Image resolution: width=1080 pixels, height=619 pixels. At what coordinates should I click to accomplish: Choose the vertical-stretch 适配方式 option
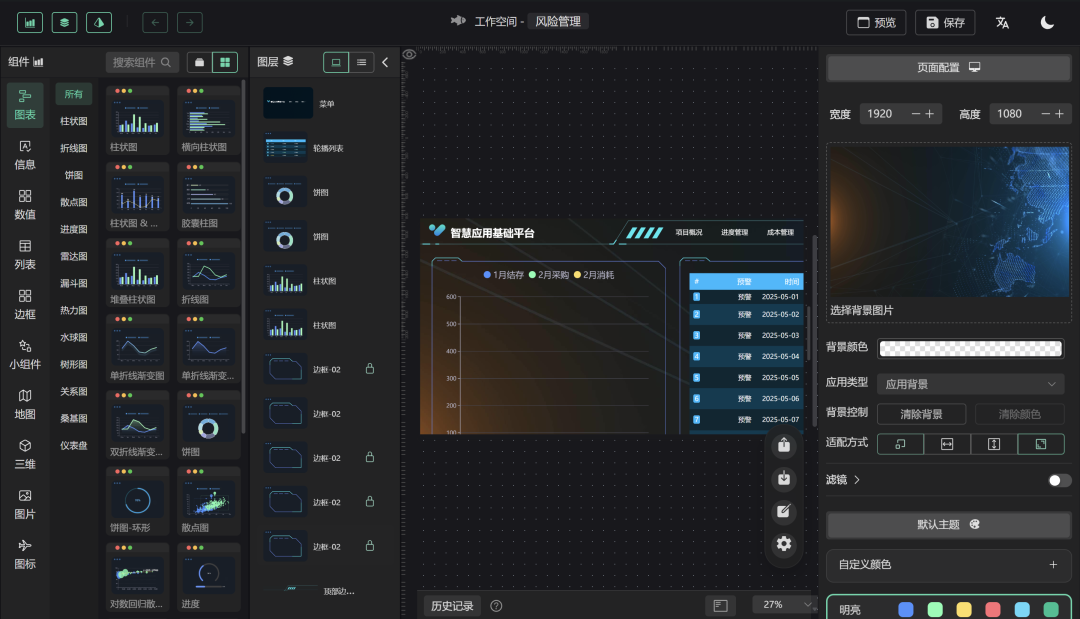(994, 444)
